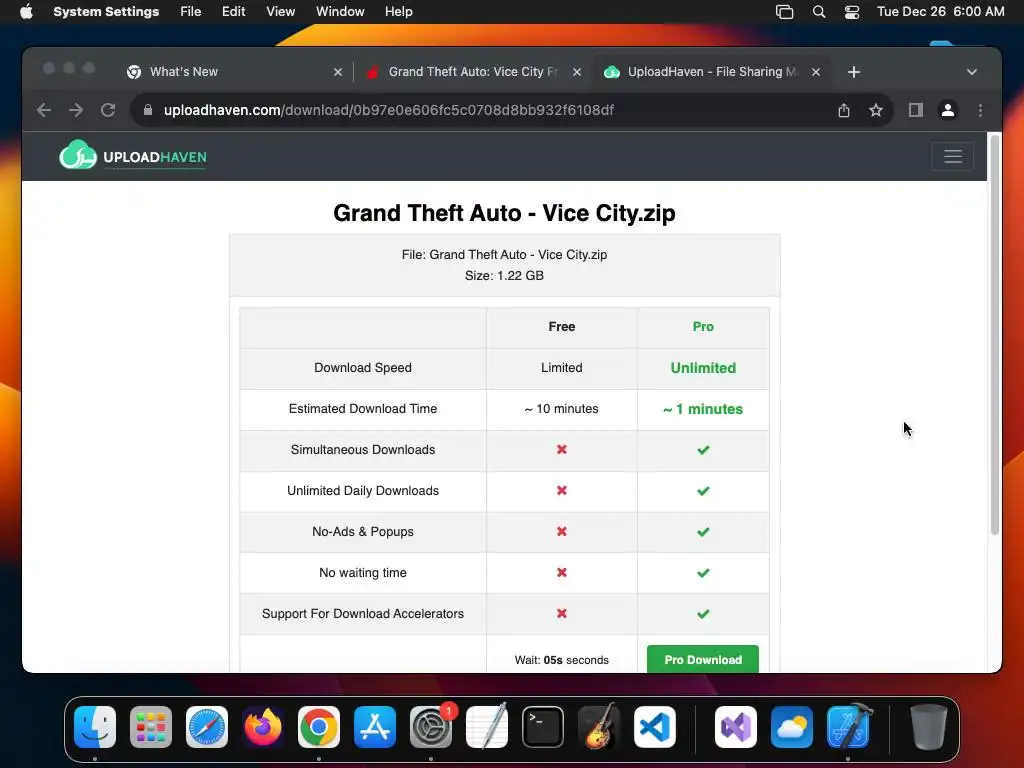Close the UploadHaven tab

pos(816,72)
